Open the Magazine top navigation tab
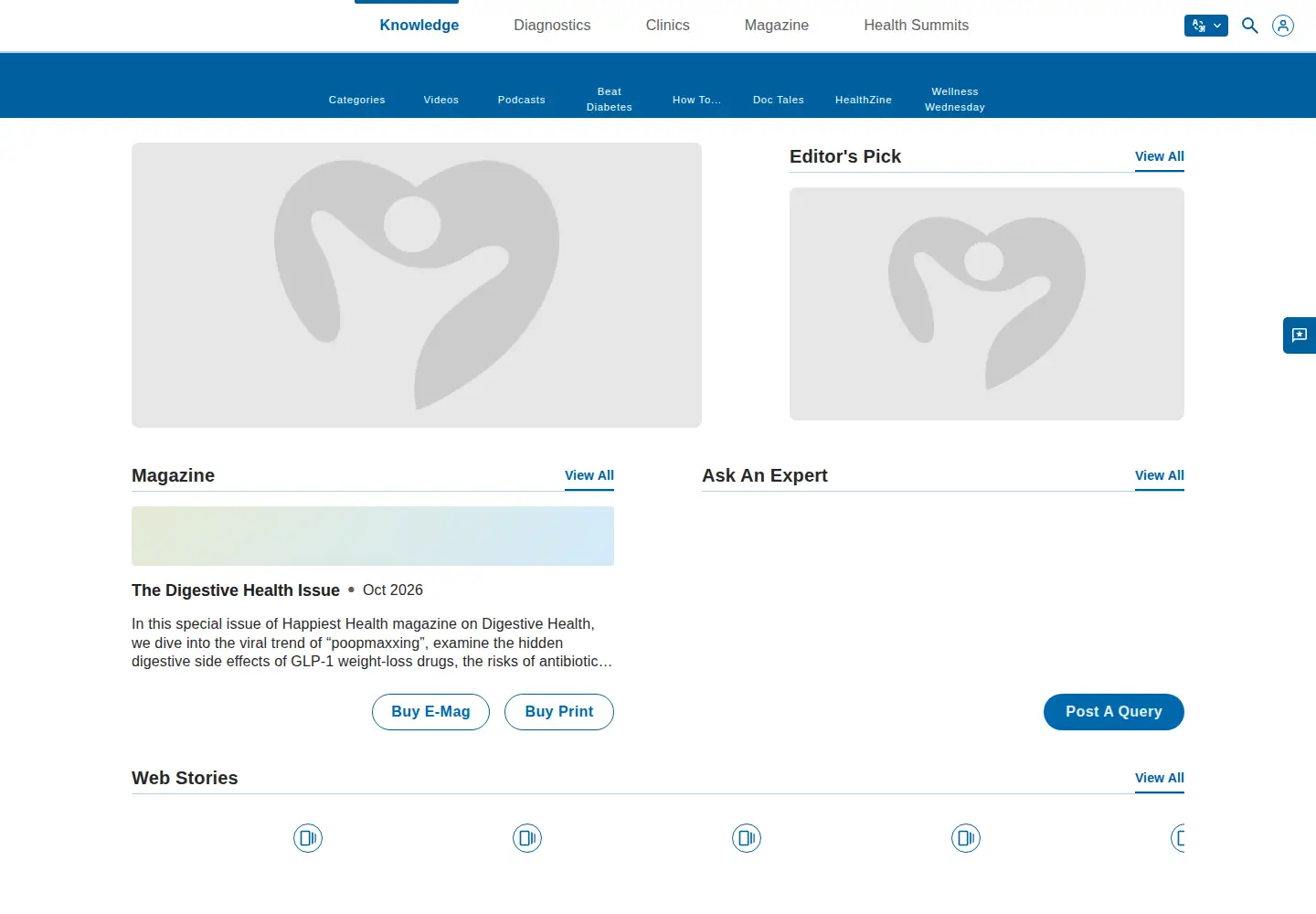Image resolution: width=1316 pixels, height=914 pixels. pos(777,26)
